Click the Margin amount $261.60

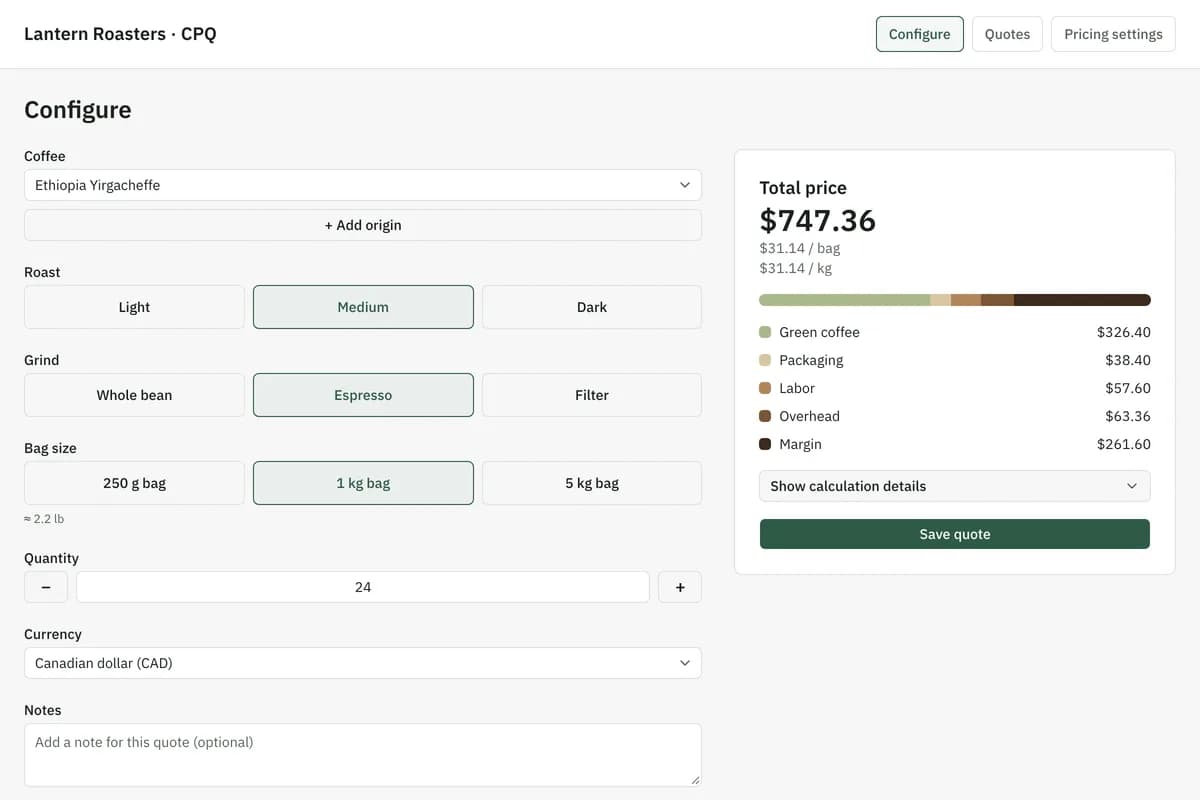[x=1124, y=444]
